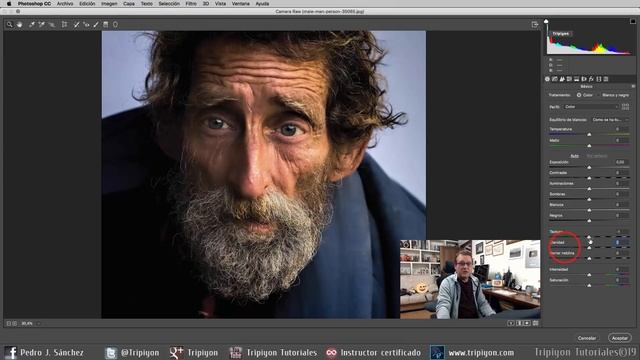
Task: Open the Lens Corrections panel icon
Action: [584, 79]
